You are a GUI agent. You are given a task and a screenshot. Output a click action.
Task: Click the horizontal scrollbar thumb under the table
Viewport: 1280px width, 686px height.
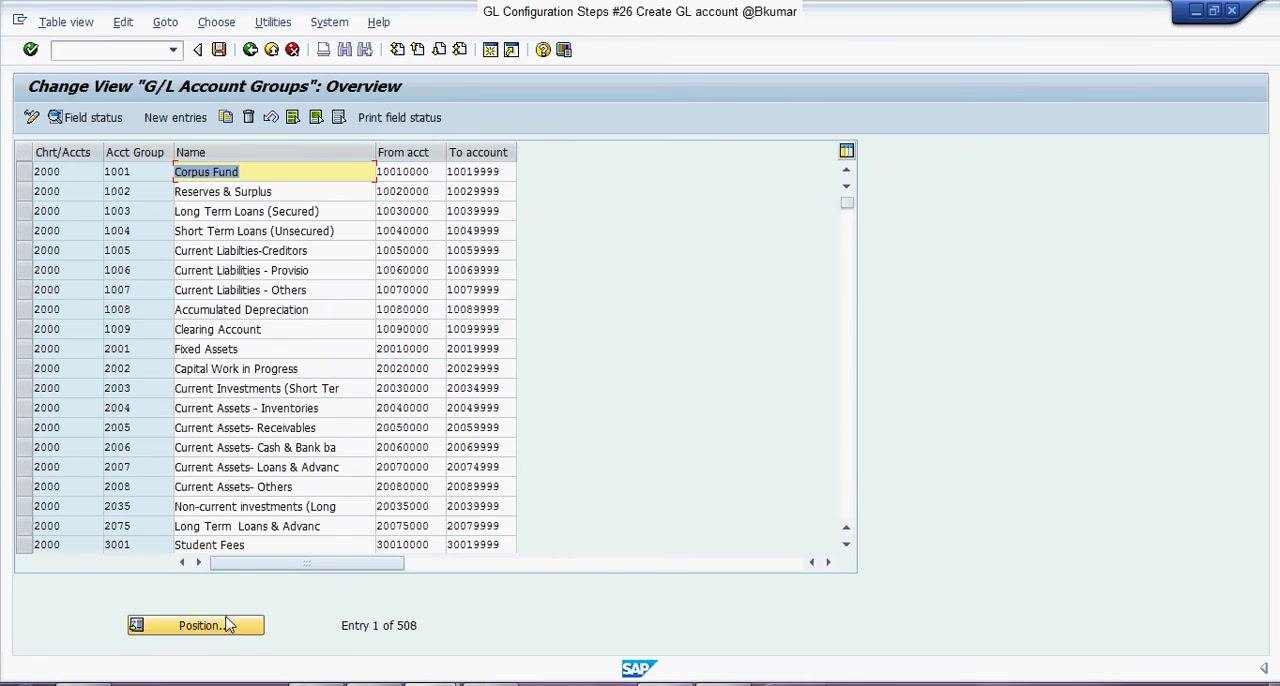307,563
